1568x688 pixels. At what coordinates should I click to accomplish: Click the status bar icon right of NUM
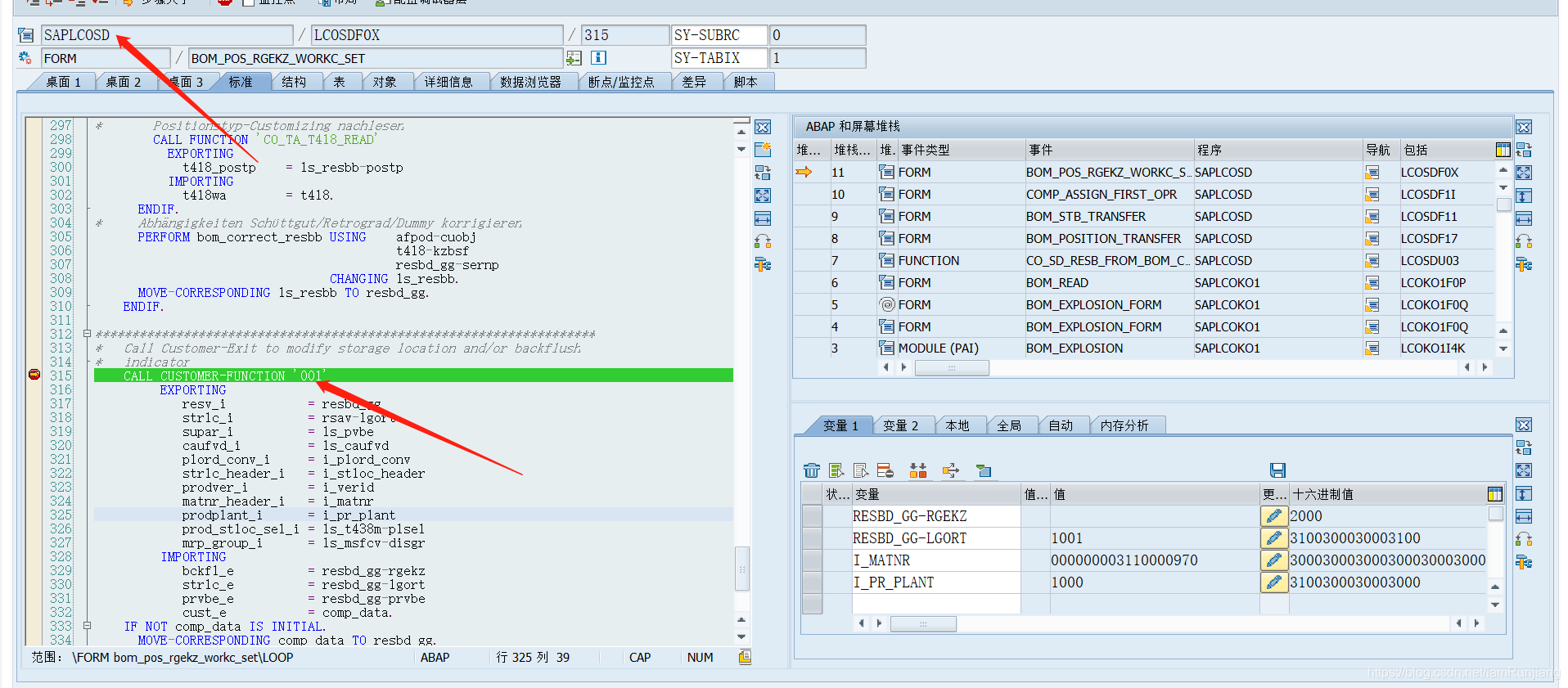[x=745, y=657]
